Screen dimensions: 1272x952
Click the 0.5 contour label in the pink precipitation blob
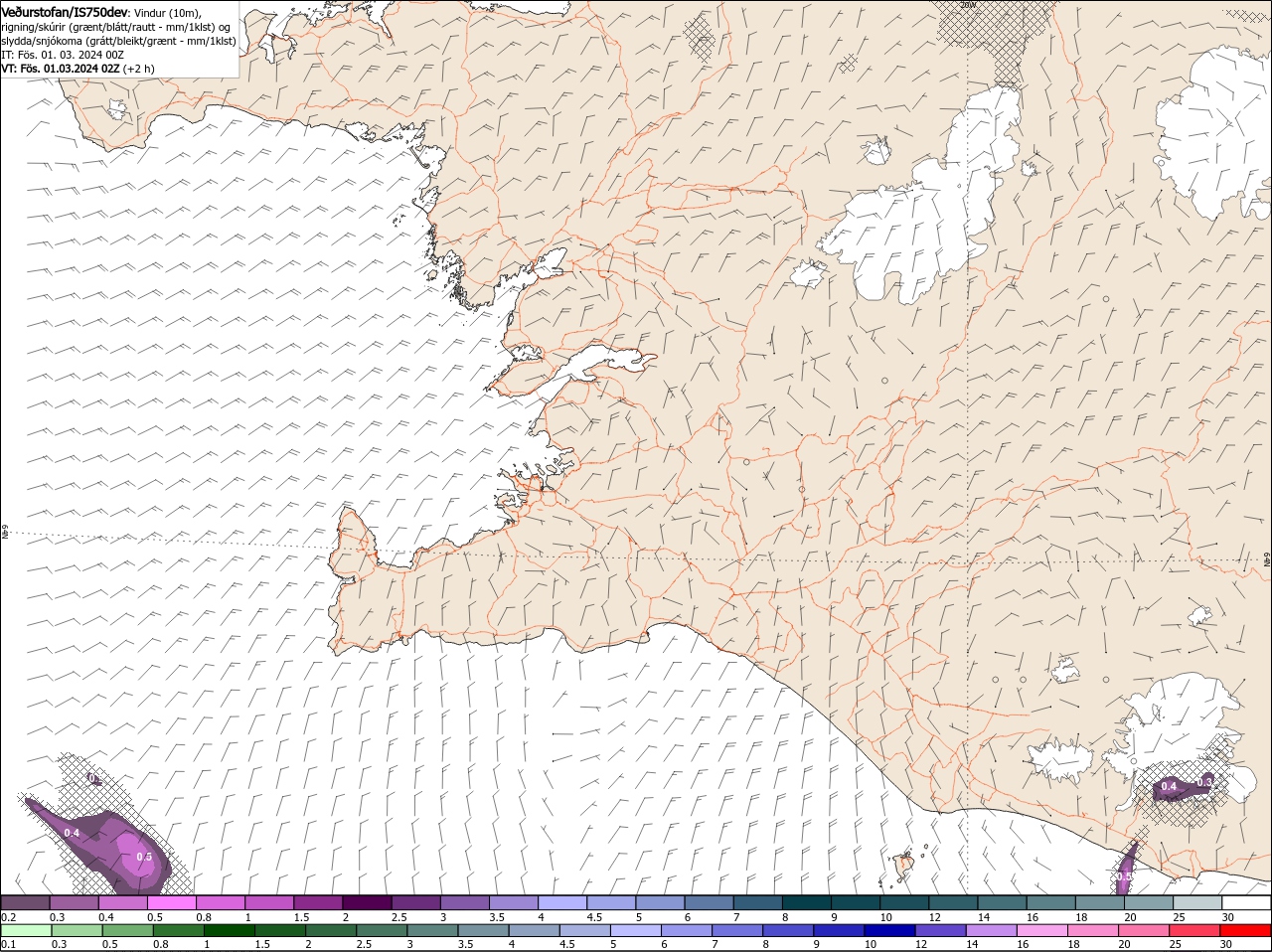[x=144, y=857]
